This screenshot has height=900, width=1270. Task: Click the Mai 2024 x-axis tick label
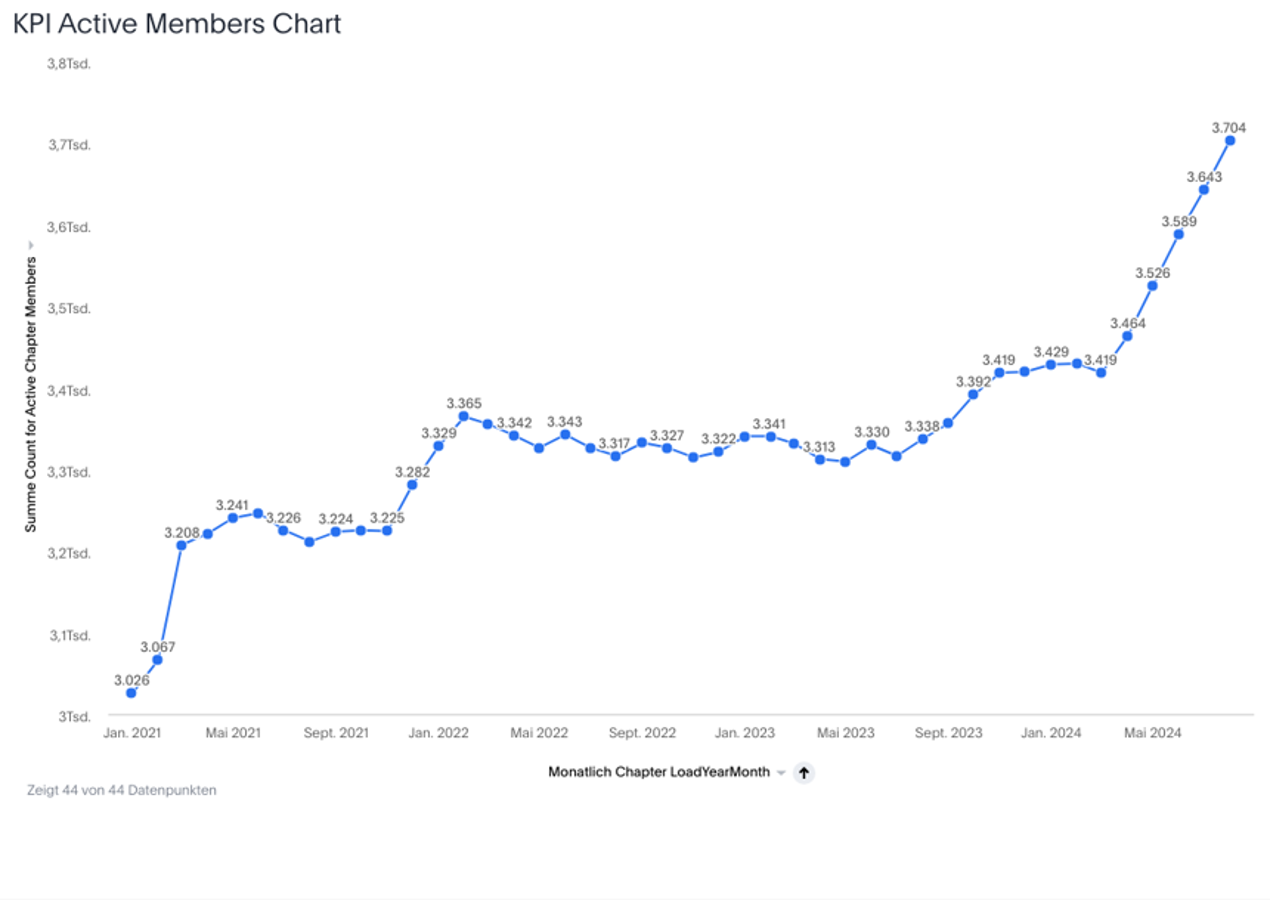pos(1153,733)
